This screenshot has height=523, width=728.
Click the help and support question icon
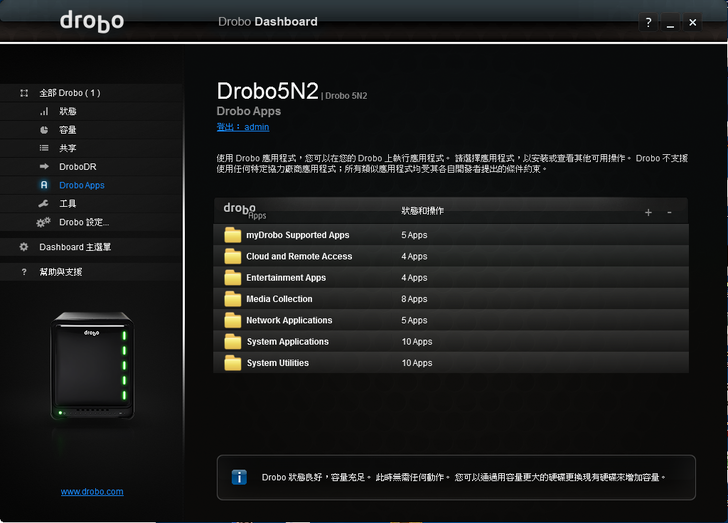click(x=24, y=272)
